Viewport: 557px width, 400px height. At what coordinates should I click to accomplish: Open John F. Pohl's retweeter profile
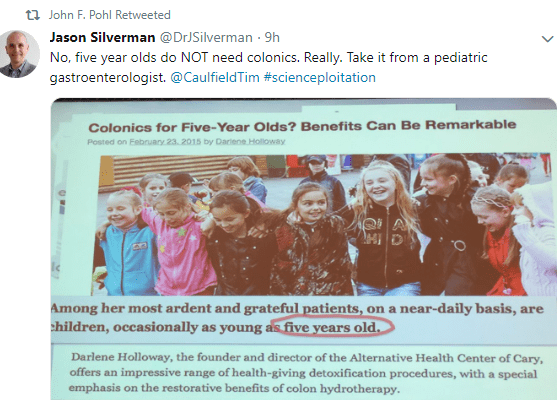coord(80,15)
